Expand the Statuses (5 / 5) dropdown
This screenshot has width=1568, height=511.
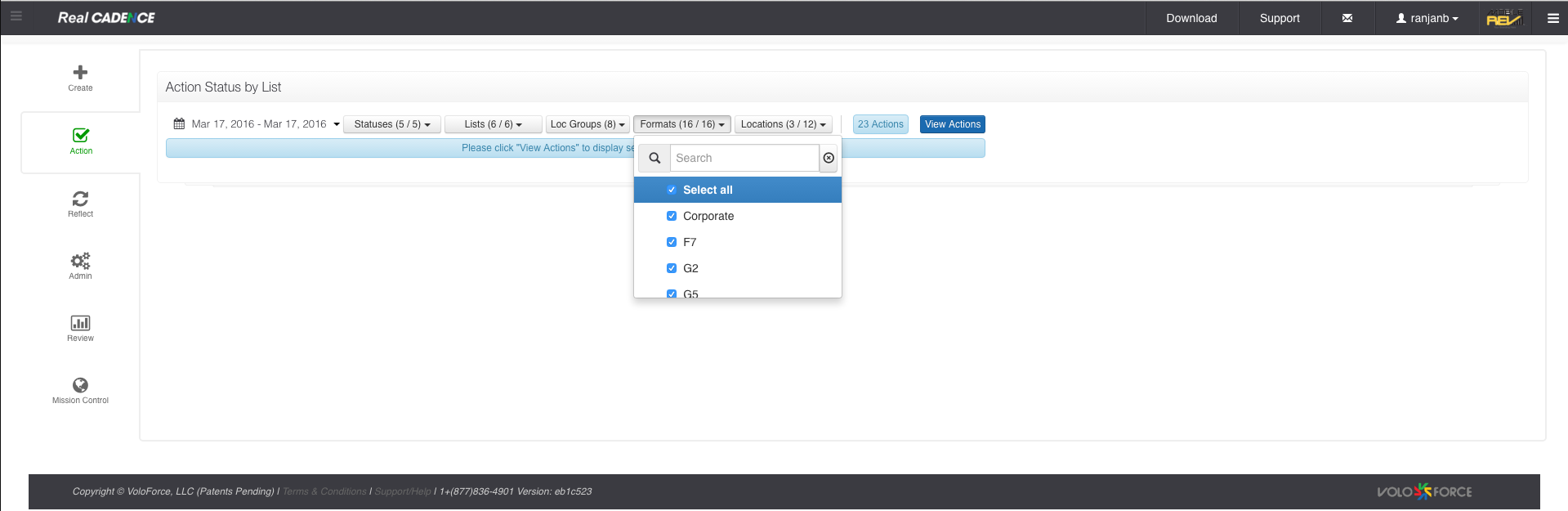[x=392, y=124]
